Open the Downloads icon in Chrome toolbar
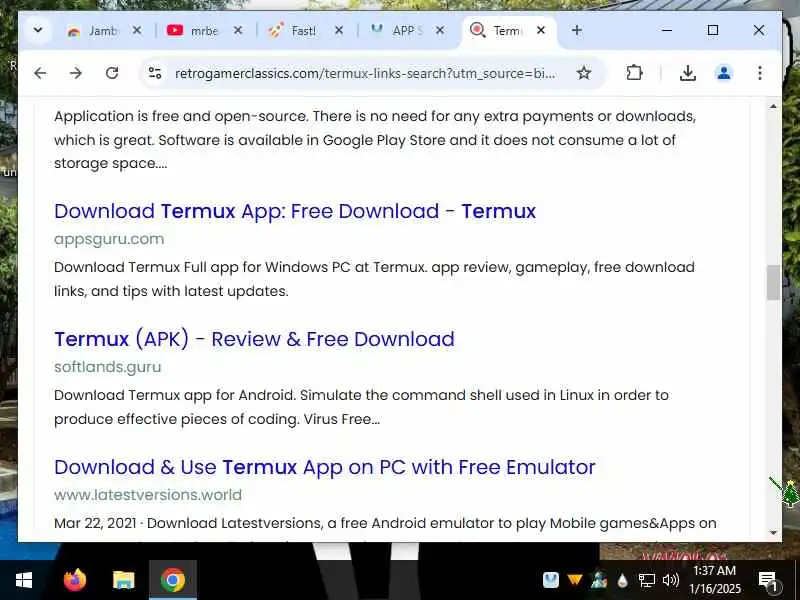The width and height of the screenshot is (800, 600). pyautogui.click(x=688, y=73)
